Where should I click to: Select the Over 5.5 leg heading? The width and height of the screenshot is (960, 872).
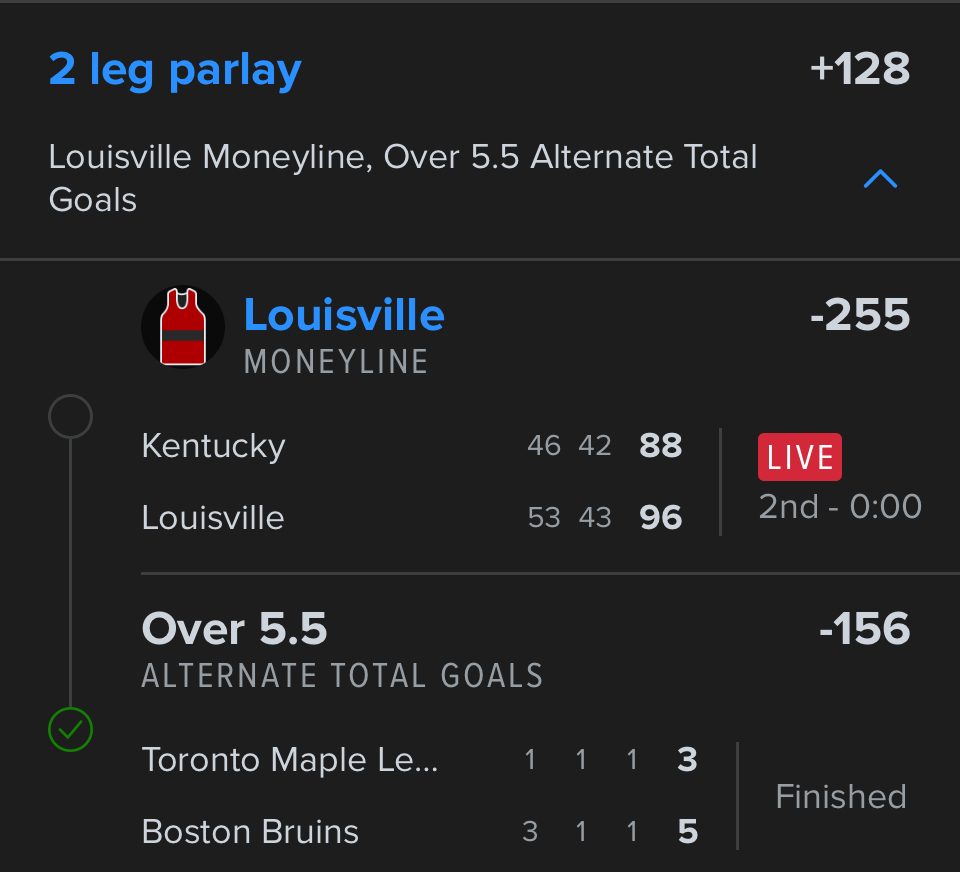tap(235, 629)
